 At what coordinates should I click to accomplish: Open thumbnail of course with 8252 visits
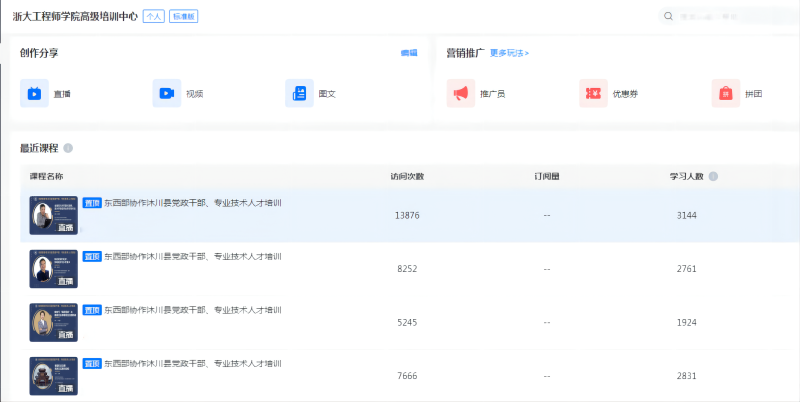pyautogui.click(x=53, y=269)
